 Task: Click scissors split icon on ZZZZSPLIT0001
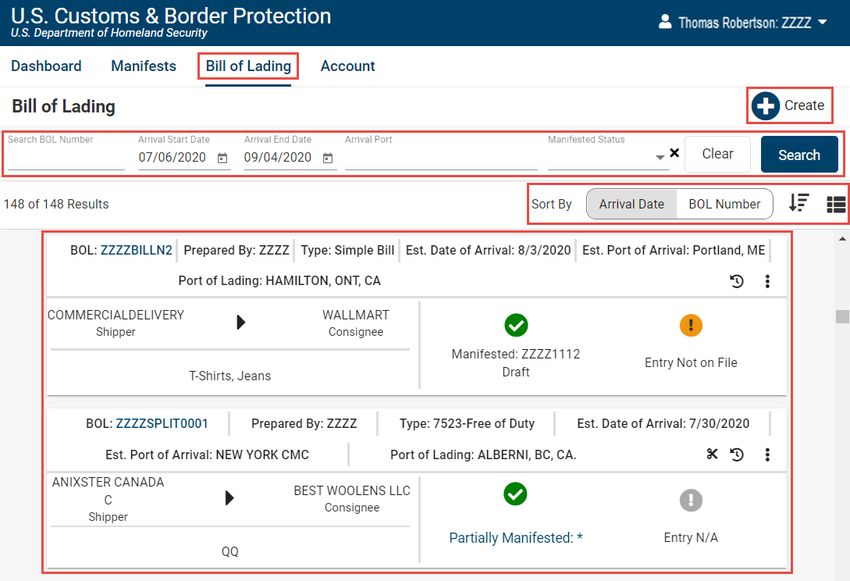712,455
